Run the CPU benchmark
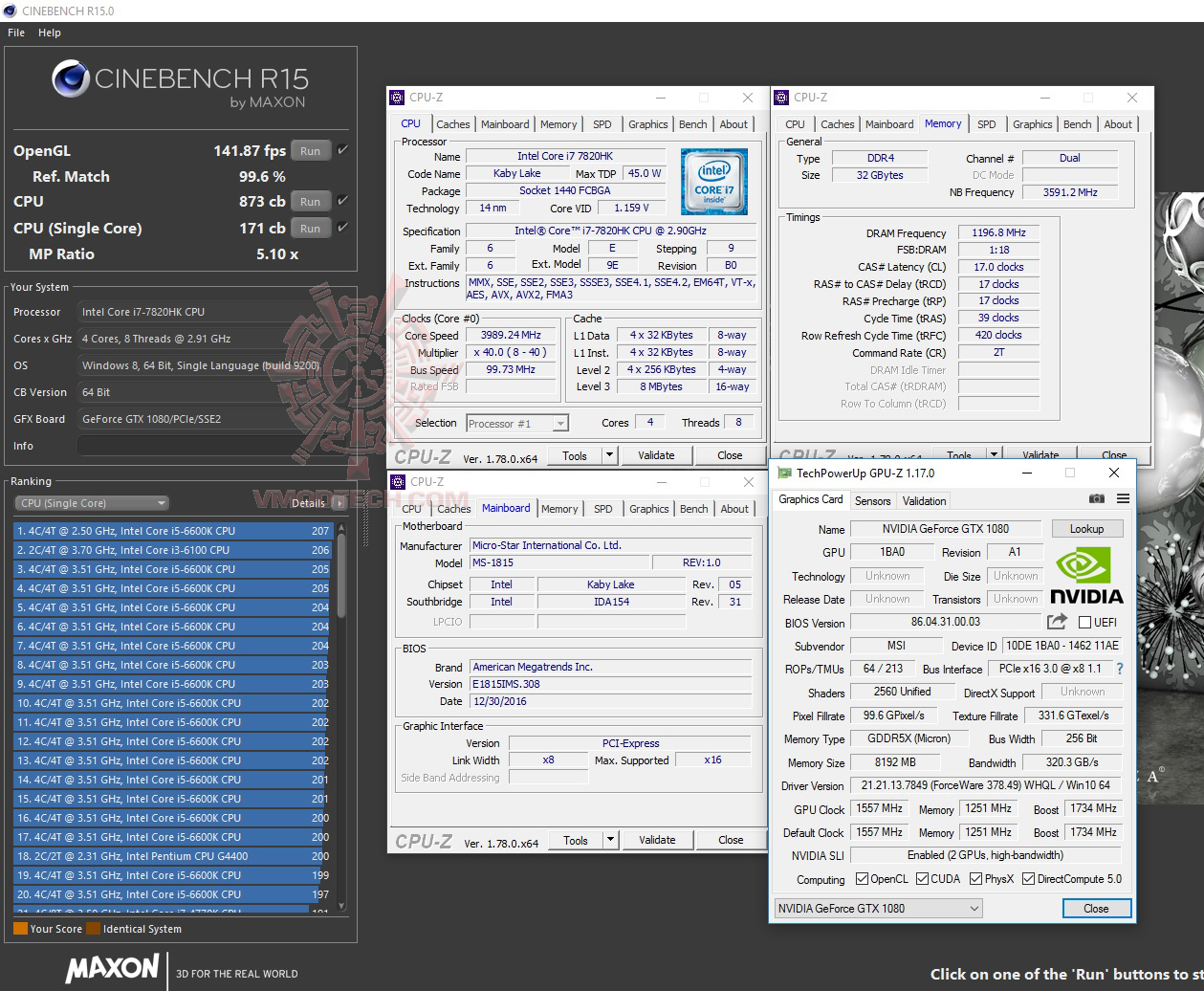The height and width of the screenshot is (991, 1204). coord(310,201)
